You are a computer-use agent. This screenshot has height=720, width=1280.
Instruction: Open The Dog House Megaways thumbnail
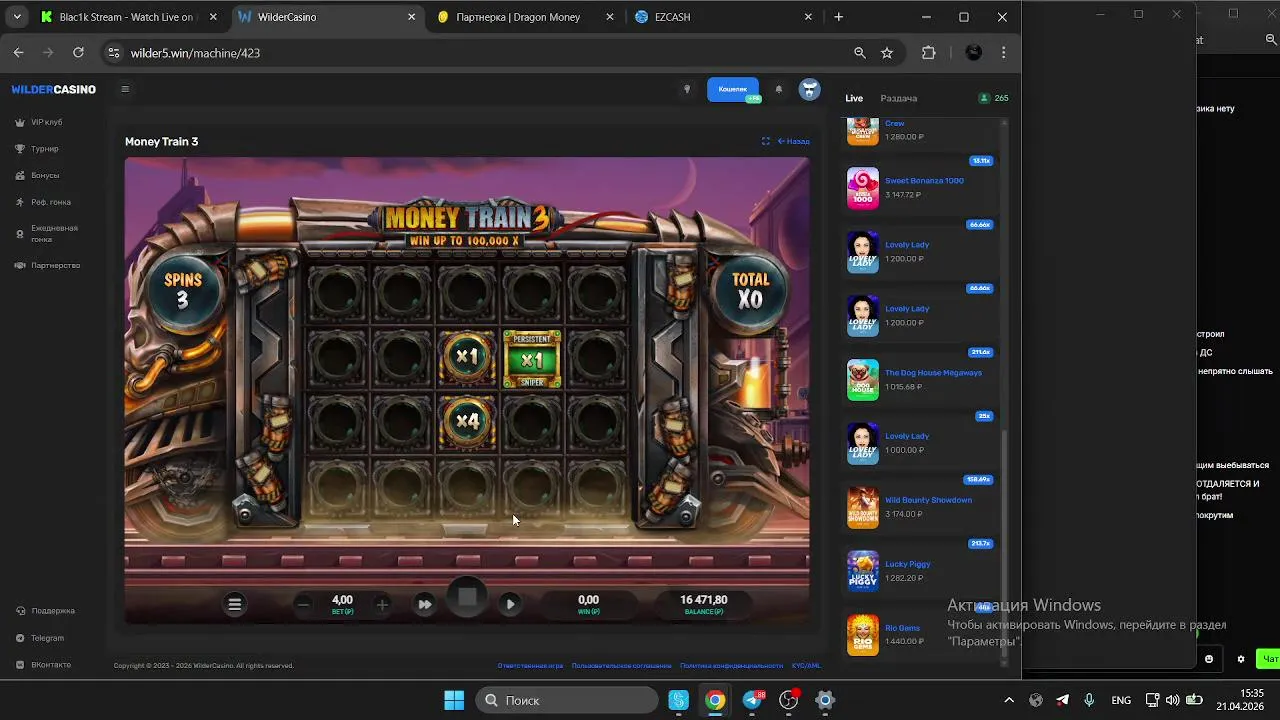click(x=863, y=380)
